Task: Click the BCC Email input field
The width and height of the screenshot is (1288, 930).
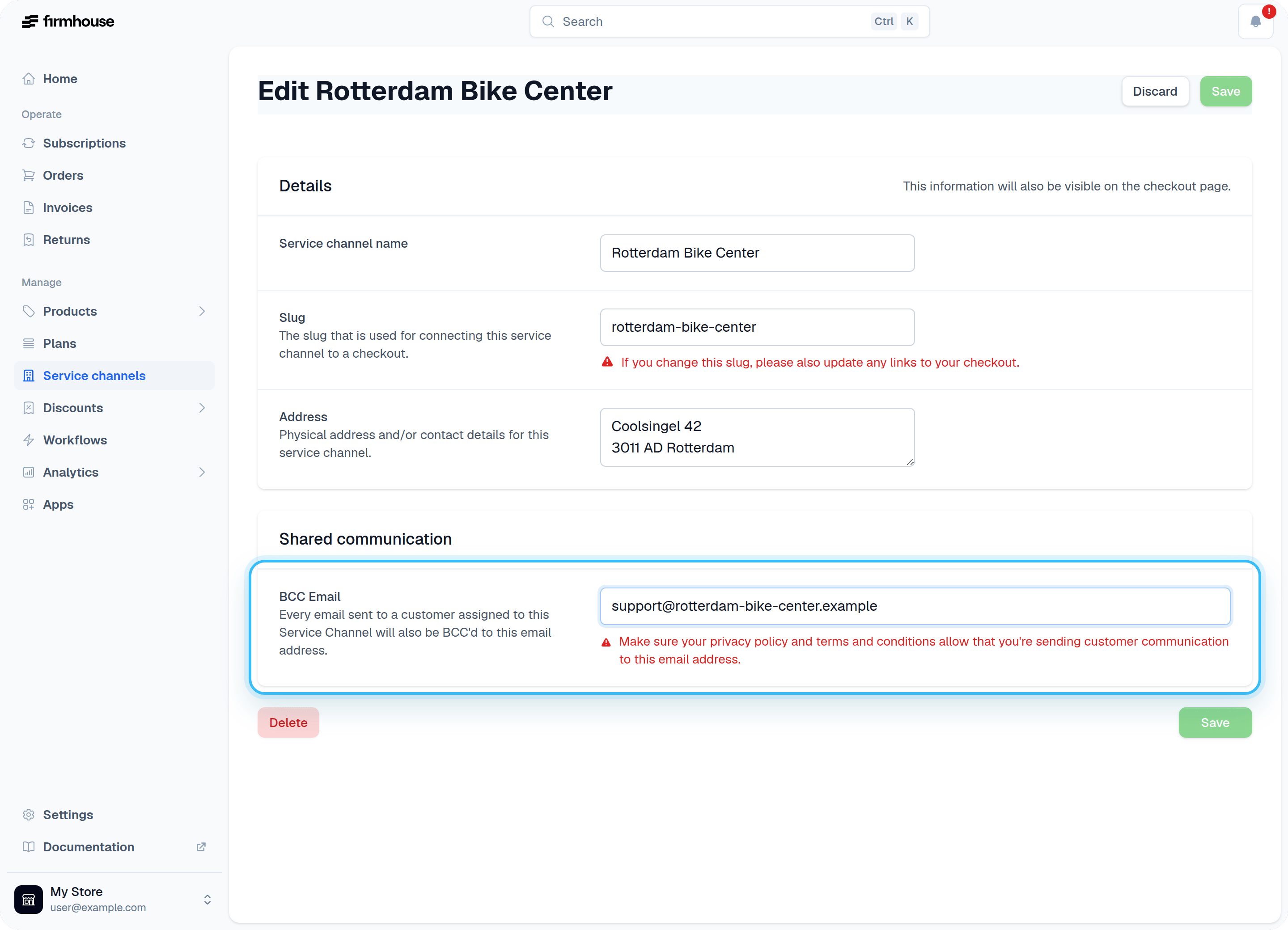Action: coord(915,606)
